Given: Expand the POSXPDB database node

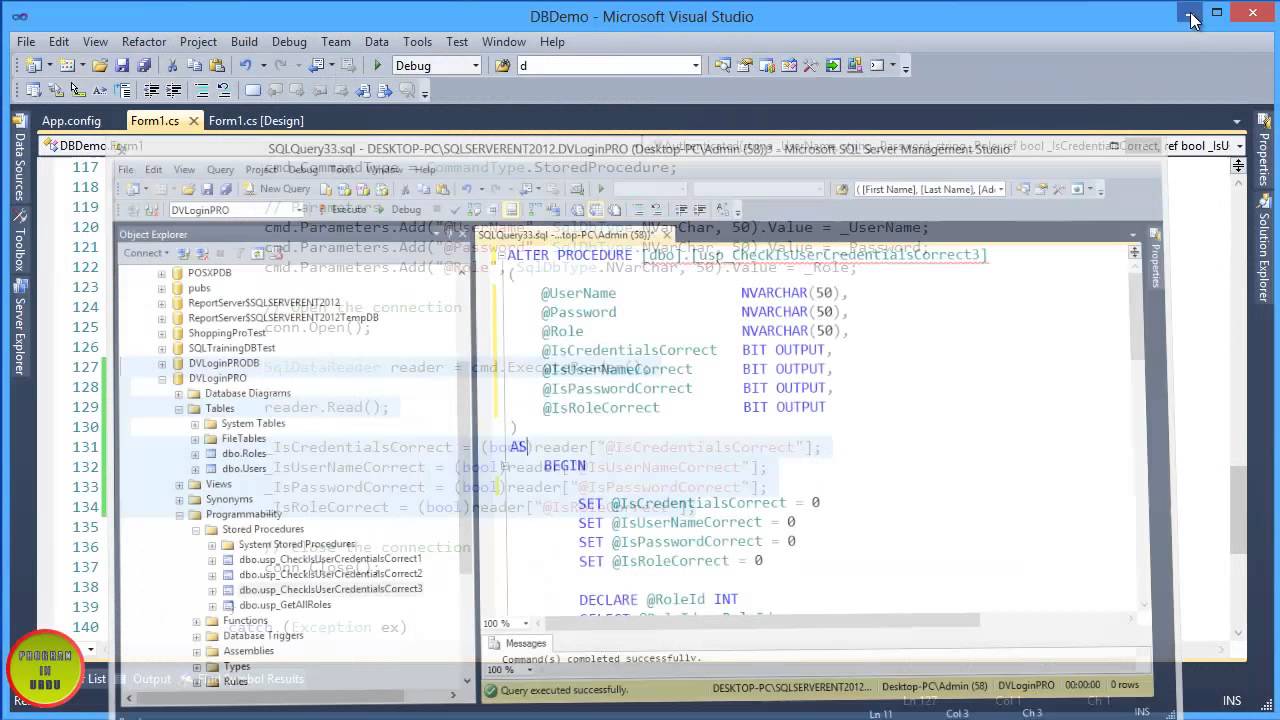Looking at the screenshot, I should (x=162, y=273).
